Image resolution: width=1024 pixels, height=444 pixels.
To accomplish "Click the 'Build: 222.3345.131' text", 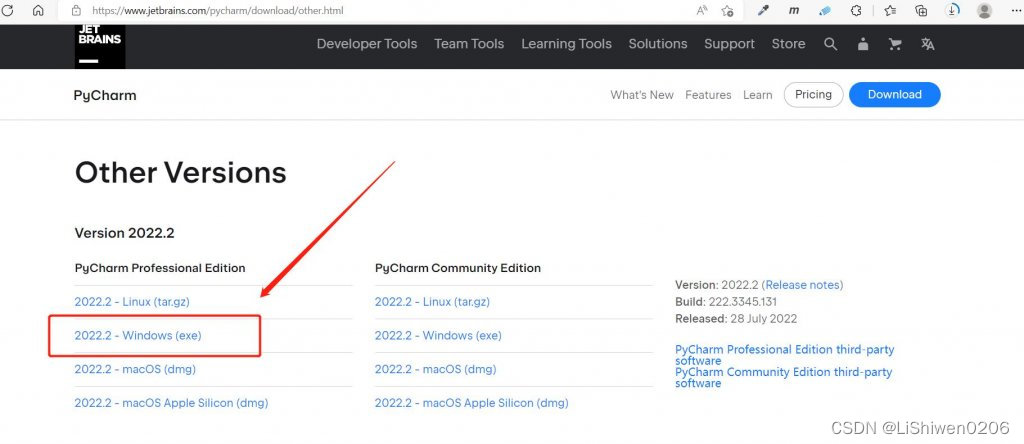I will click(726, 302).
